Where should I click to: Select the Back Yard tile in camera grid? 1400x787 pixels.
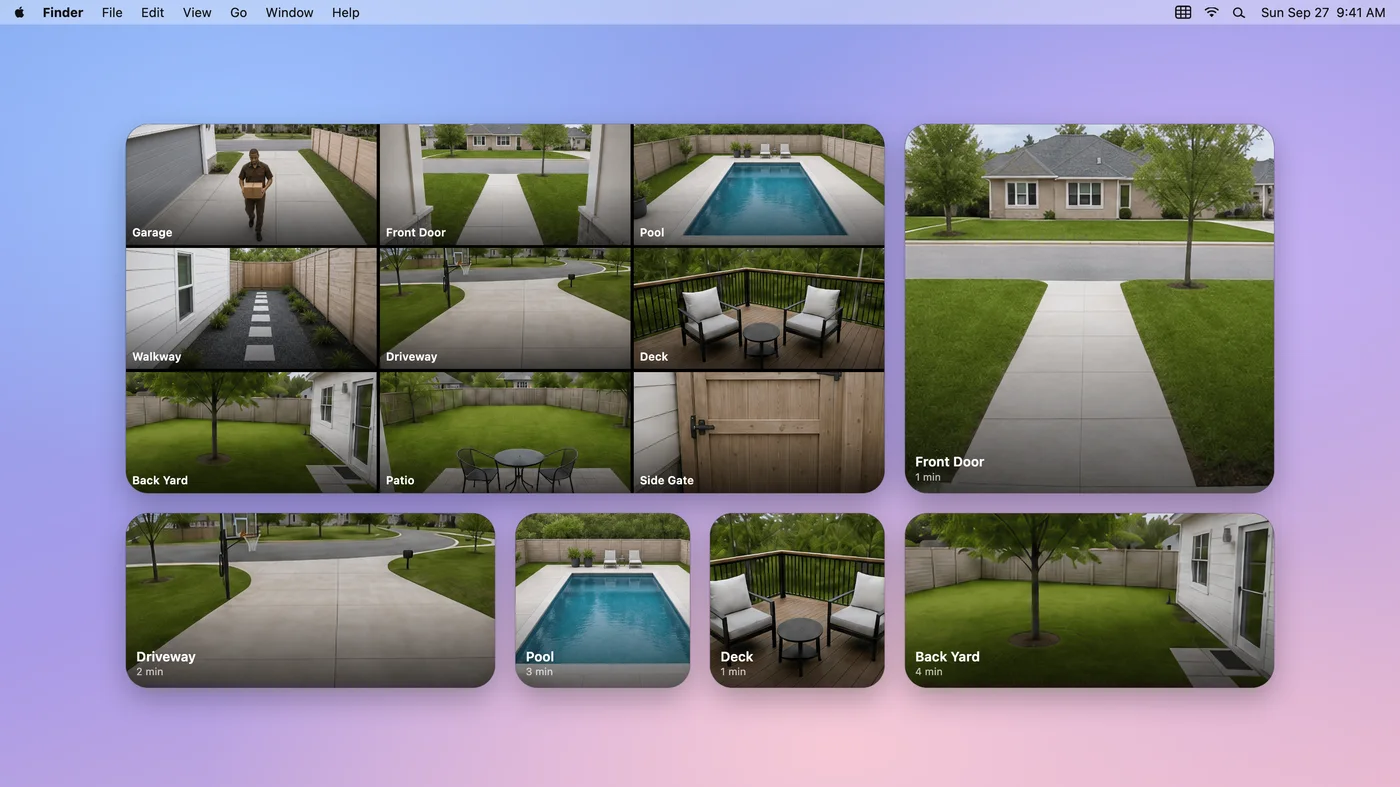252,433
